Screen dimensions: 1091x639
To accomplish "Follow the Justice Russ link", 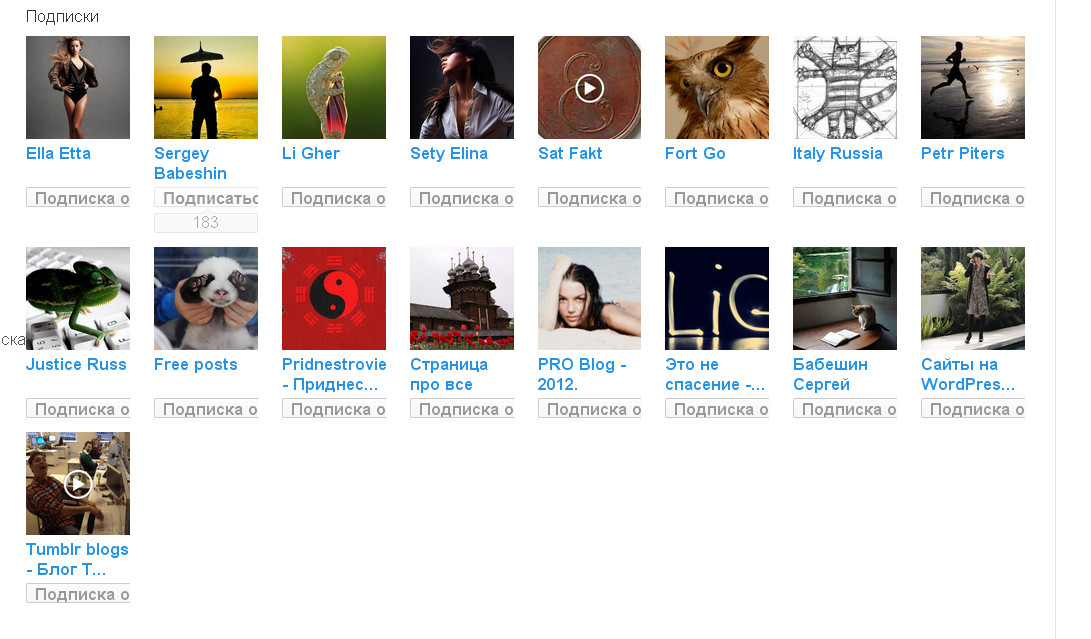I will point(76,365).
